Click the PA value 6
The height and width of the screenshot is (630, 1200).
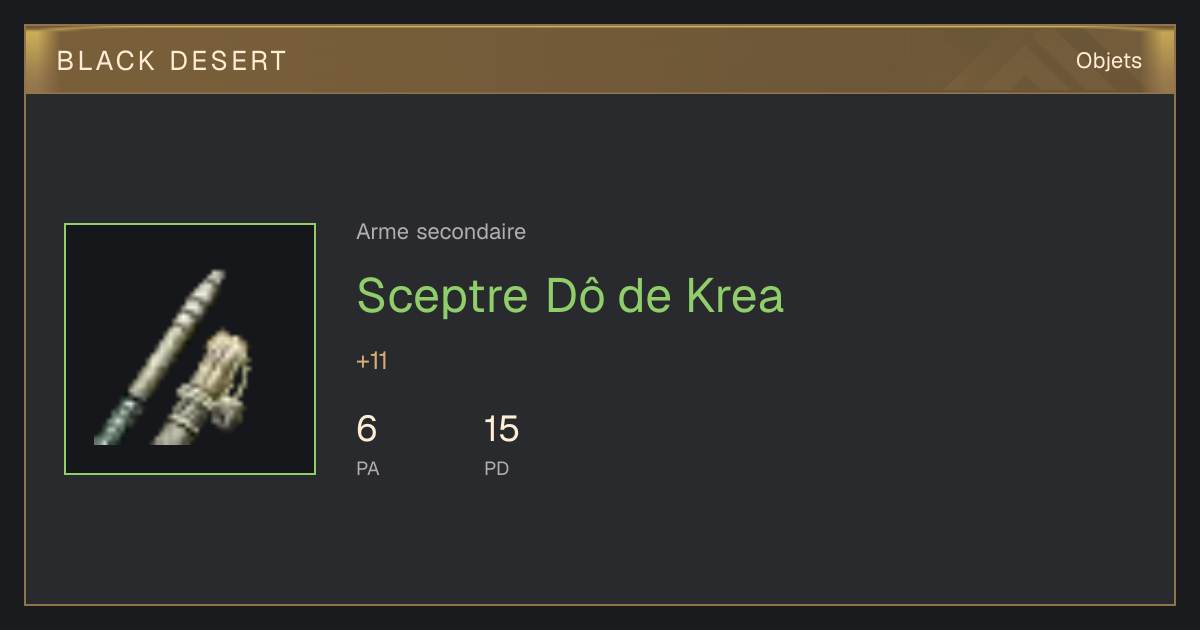click(367, 429)
